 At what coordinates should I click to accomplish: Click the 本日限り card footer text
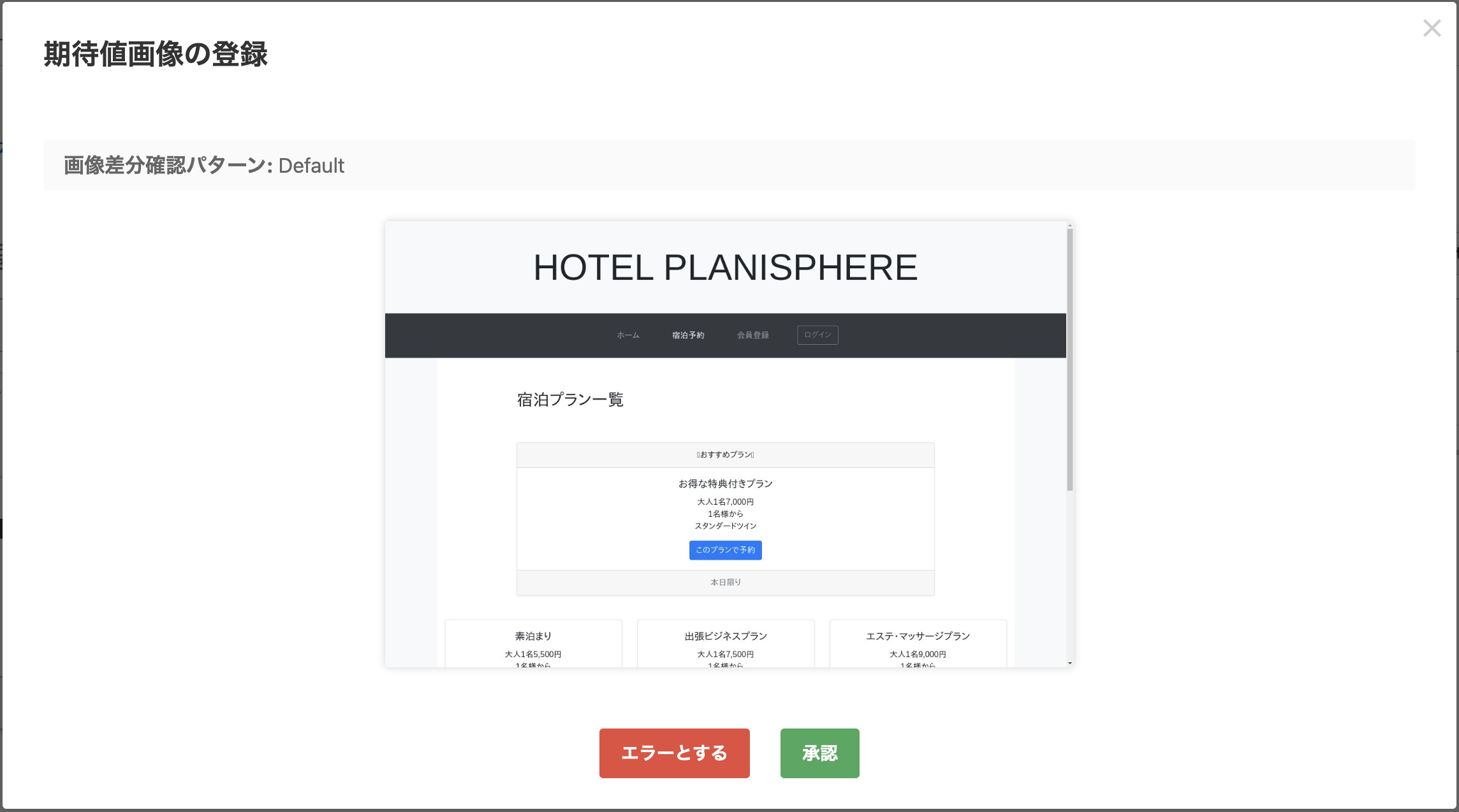click(x=726, y=583)
